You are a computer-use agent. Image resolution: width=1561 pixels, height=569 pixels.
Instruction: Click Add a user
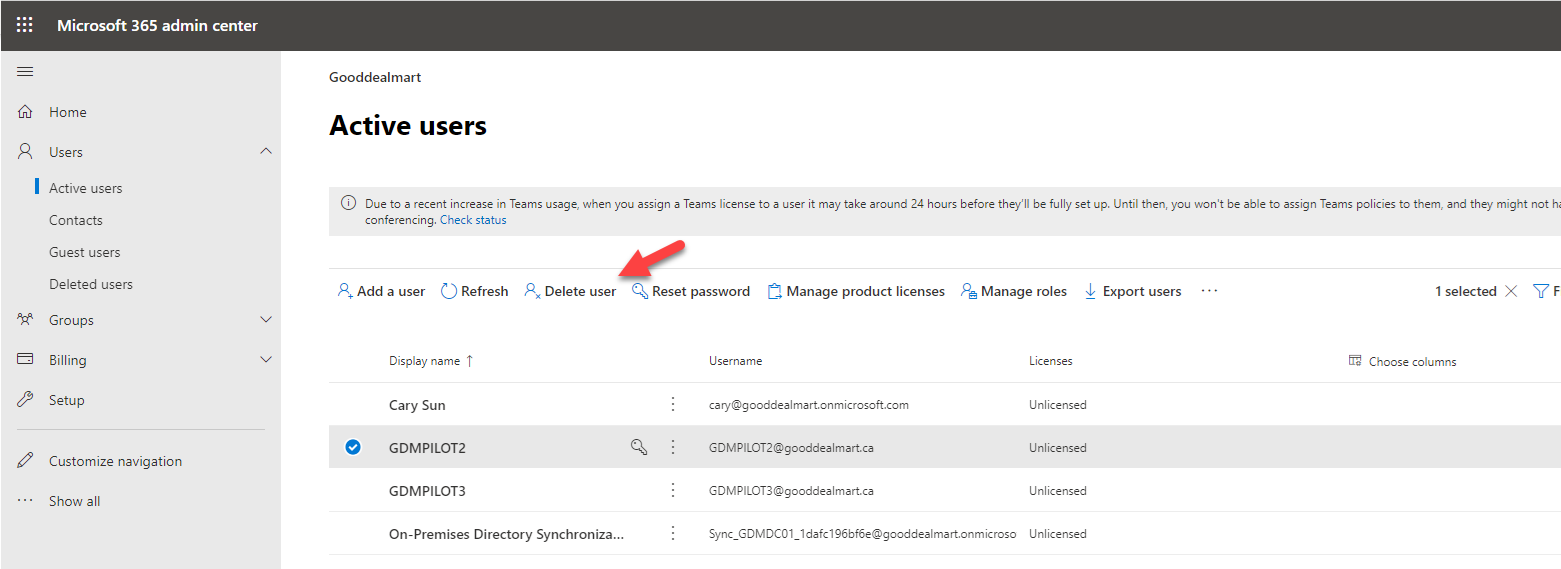(381, 291)
